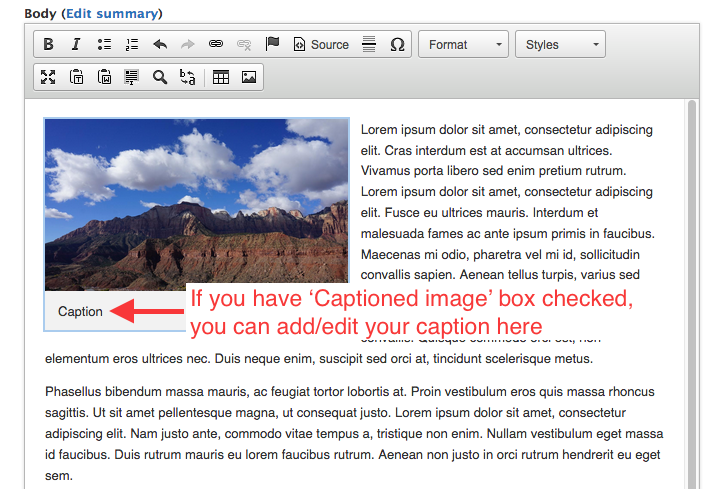Remove formatting from selected text
Viewport: 725px width, 489px height.
(132, 77)
